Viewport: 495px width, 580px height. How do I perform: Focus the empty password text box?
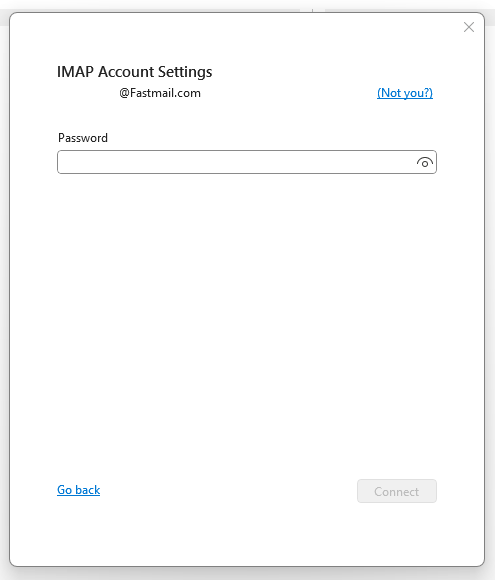tap(247, 162)
